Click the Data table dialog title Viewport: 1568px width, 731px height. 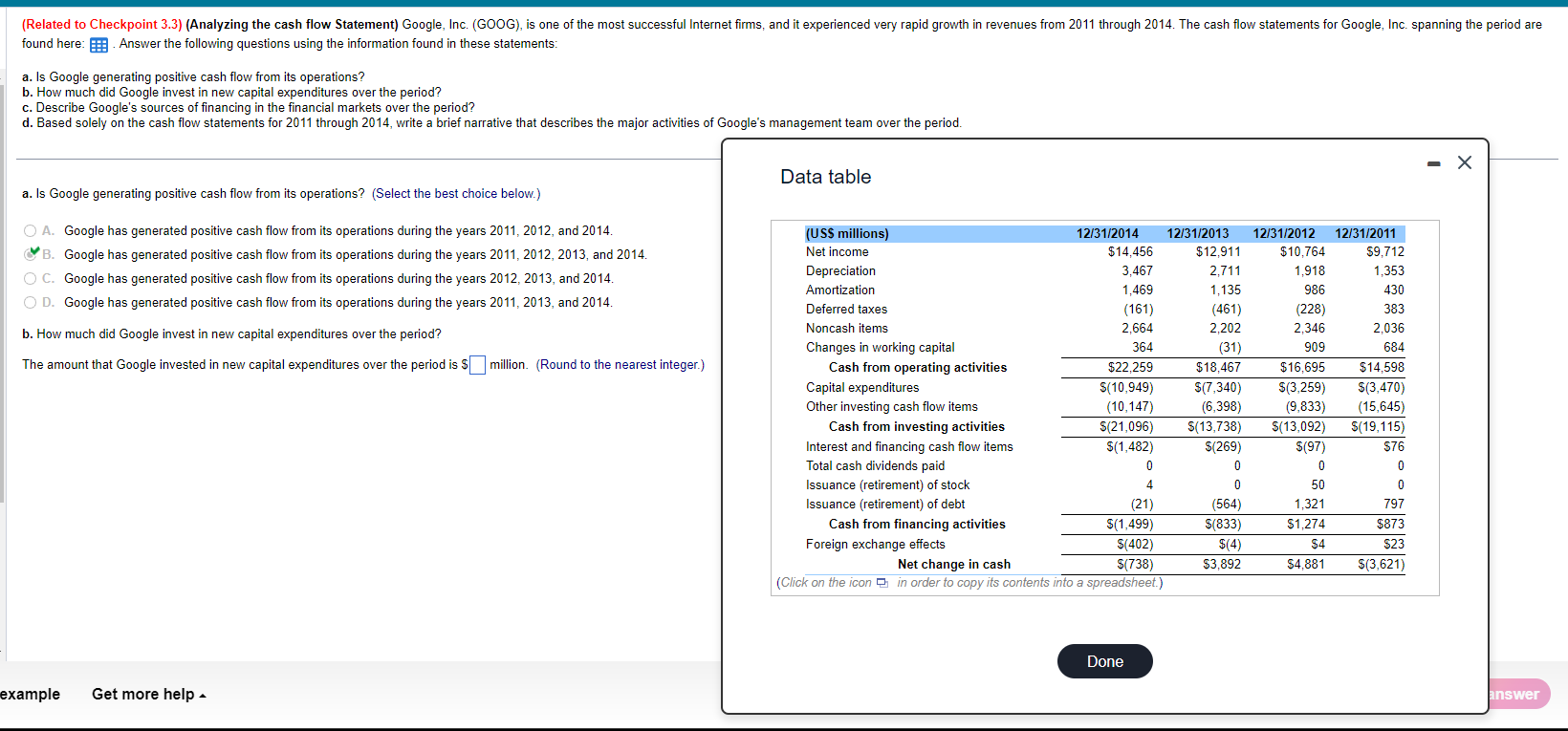[x=825, y=177]
